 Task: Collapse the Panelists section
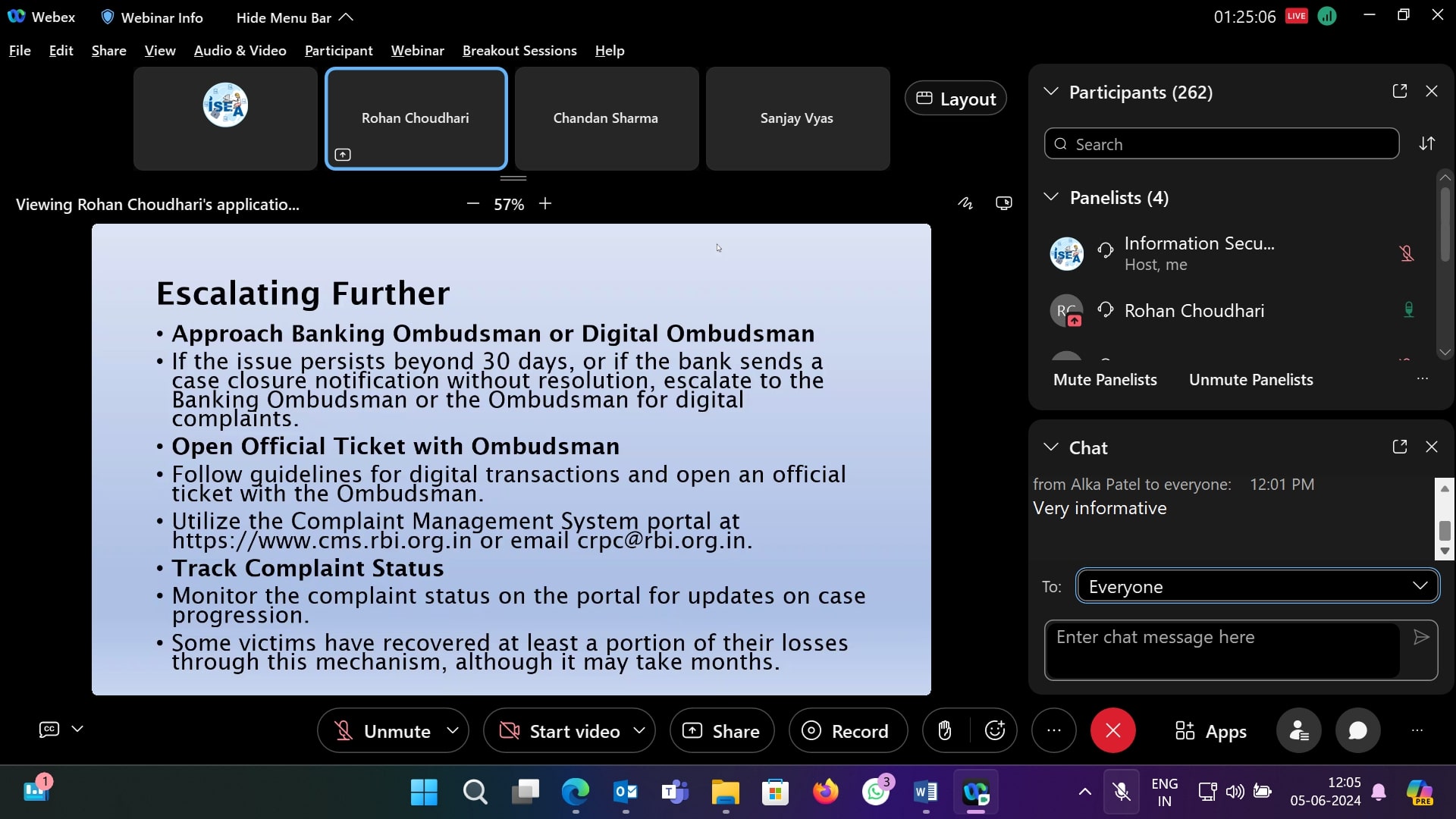click(1051, 197)
